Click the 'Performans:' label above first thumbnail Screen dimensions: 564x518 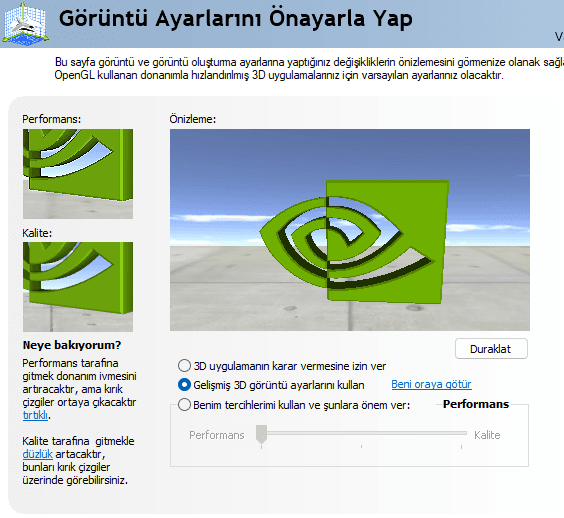coord(52,119)
